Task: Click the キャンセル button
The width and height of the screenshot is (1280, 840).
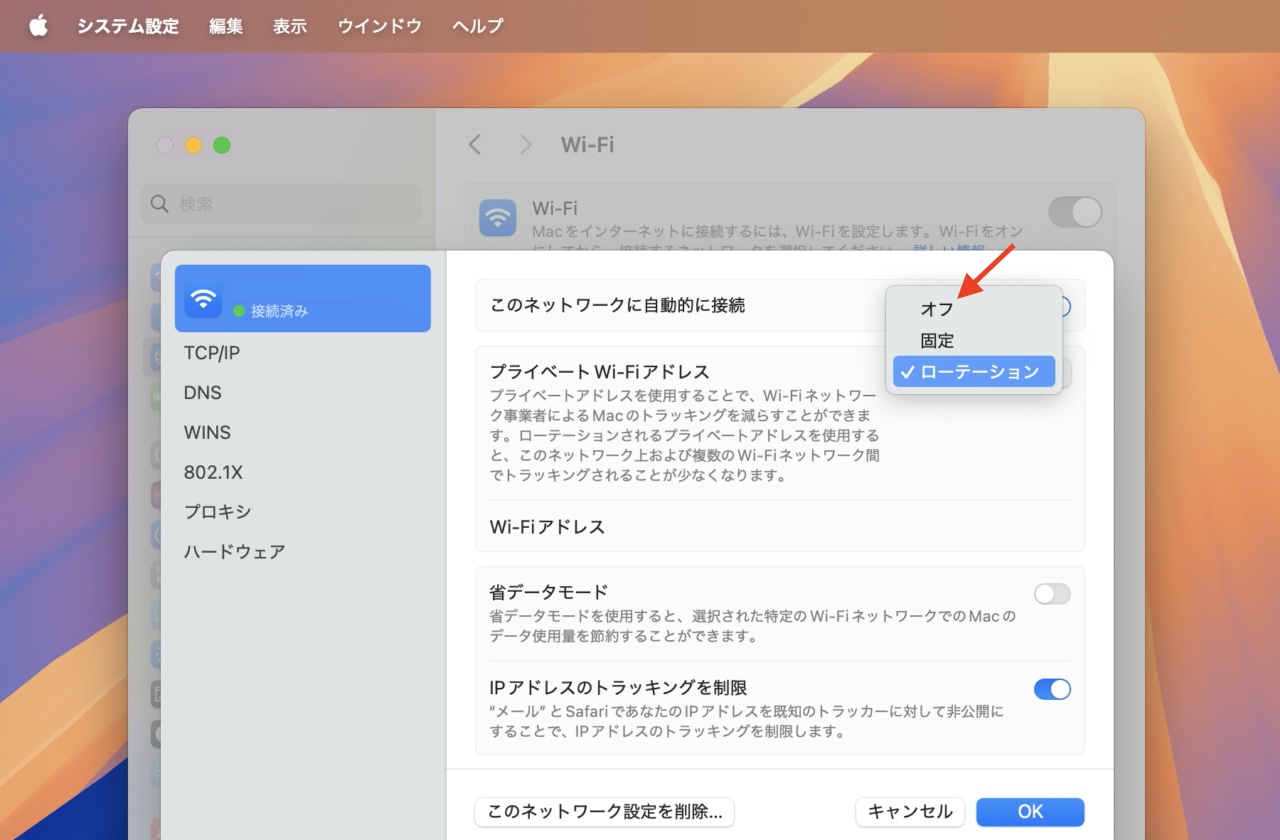Action: point(910,812)
